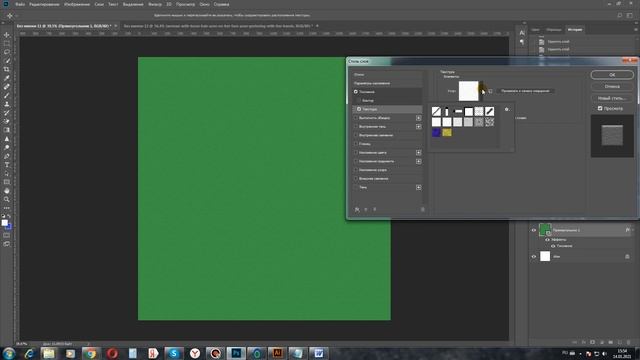
Task: Click the Отмена cancel button
Action: click(612, 87)
